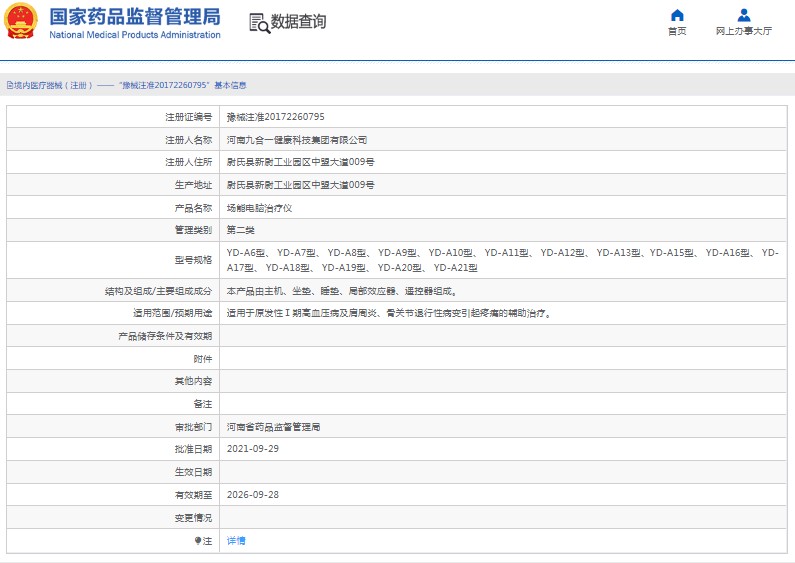Click the 注 lightbulb icon
795x563 pixels.
pos(198,541)
